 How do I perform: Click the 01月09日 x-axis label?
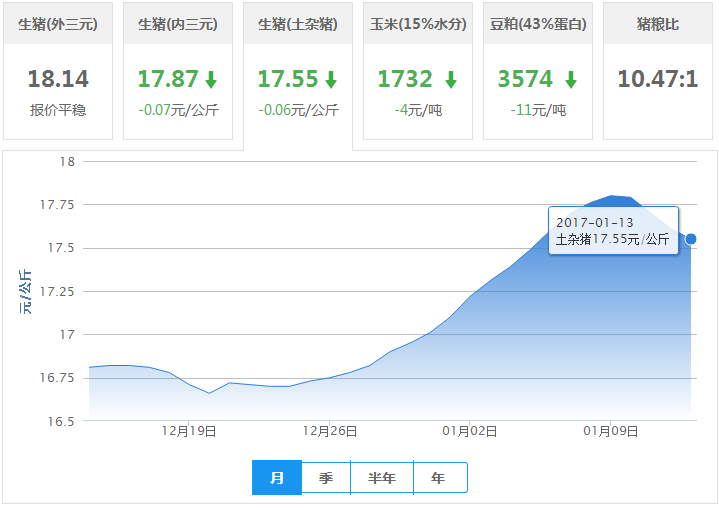(610, 431)
